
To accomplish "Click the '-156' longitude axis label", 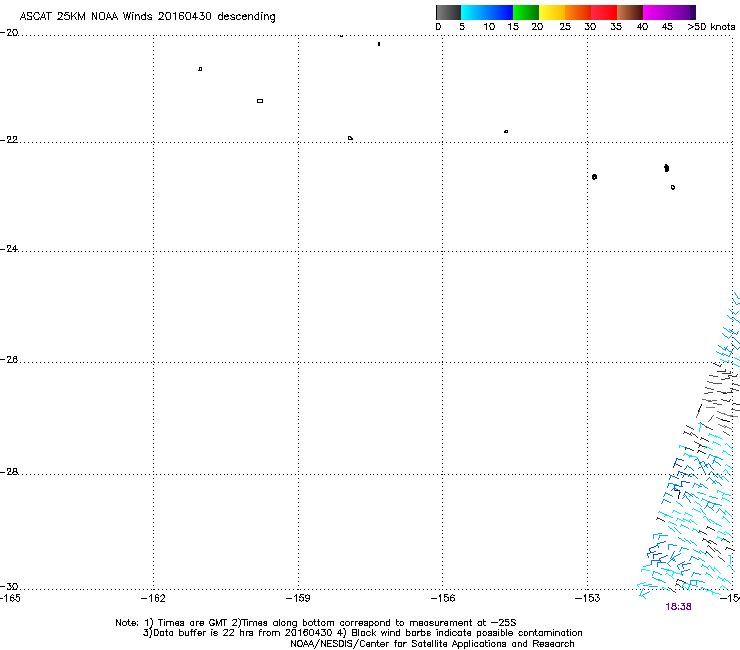I will click(443, 599).
